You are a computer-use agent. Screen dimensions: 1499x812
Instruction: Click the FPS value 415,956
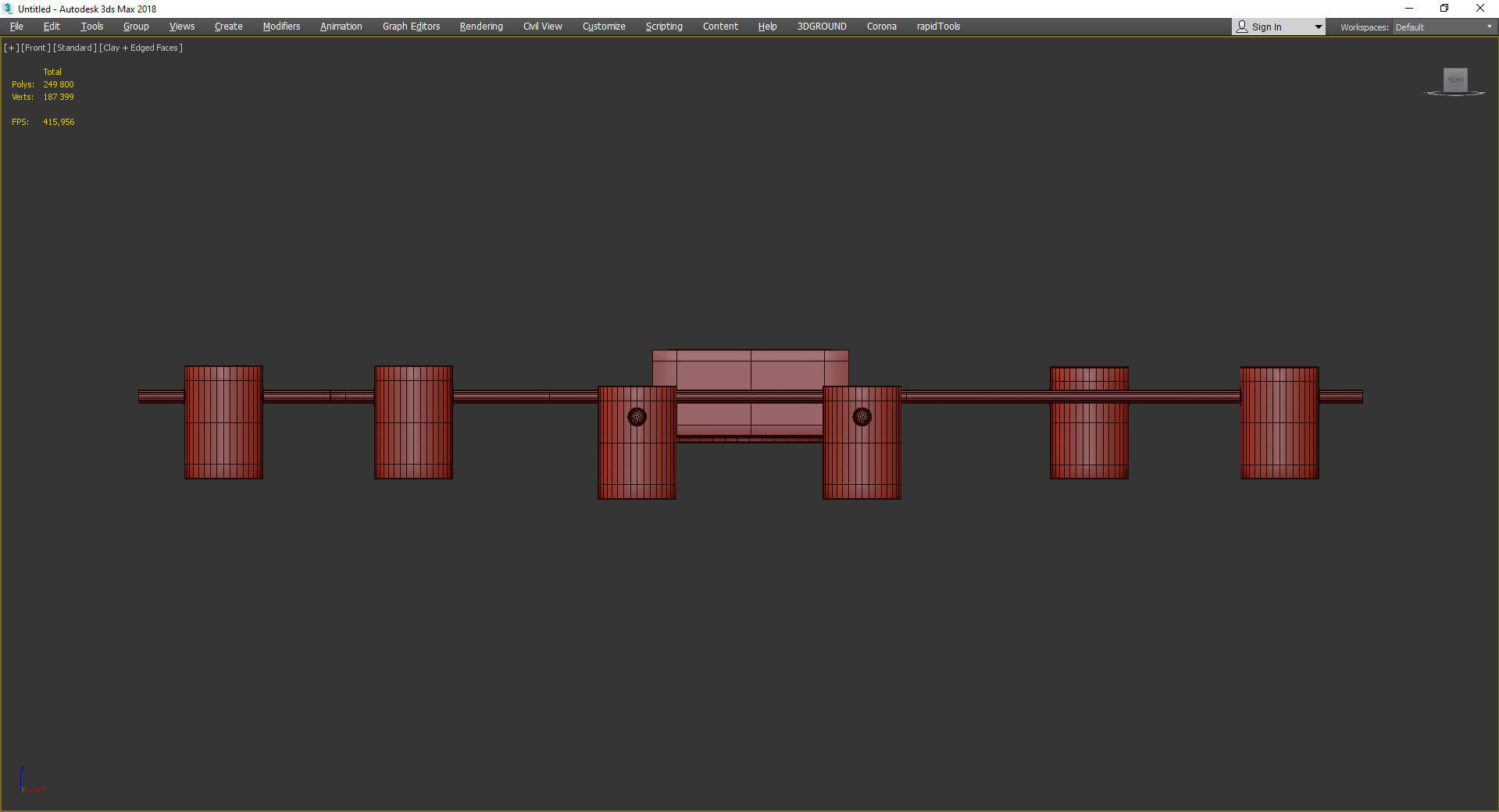pos(59,122)
